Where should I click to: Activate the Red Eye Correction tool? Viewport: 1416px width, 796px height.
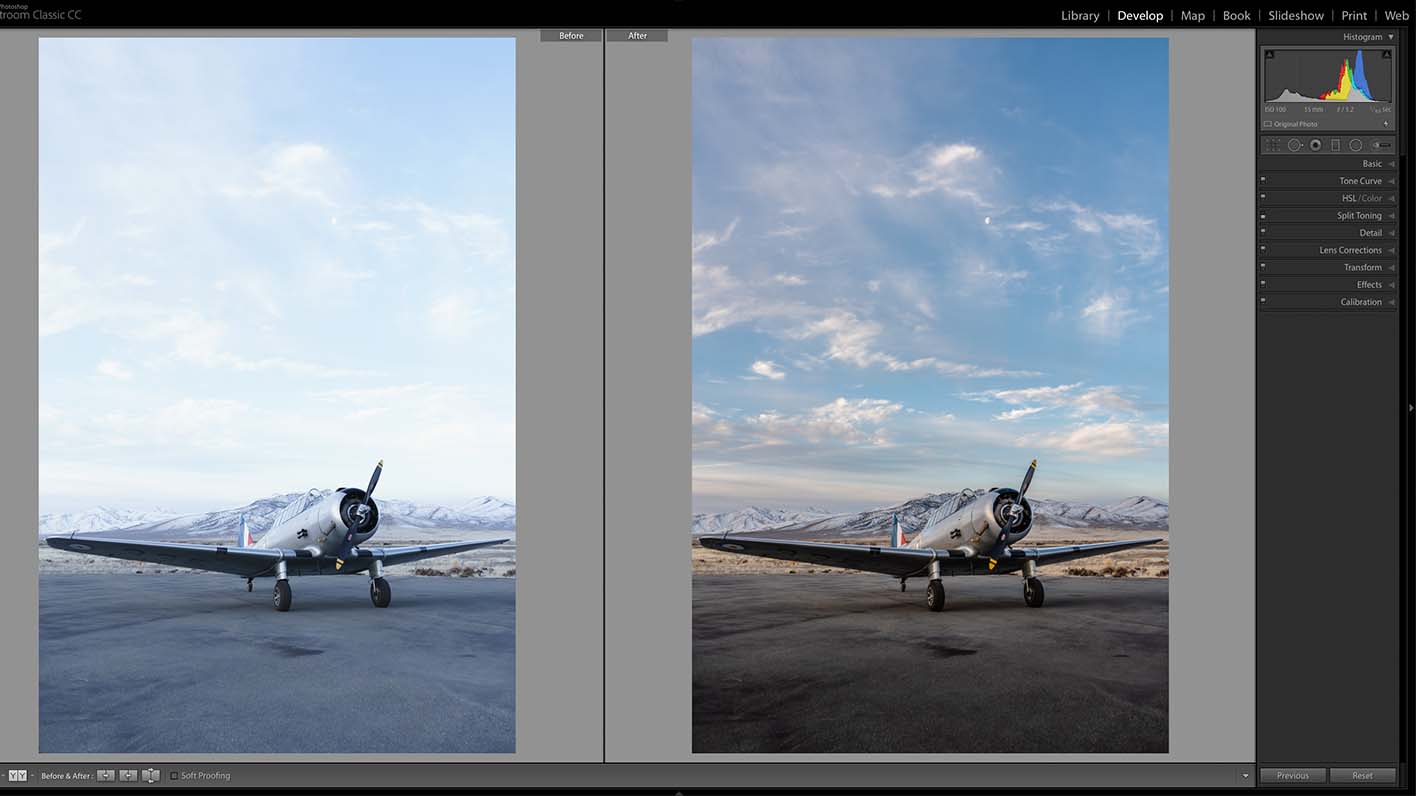(1315, 144)
